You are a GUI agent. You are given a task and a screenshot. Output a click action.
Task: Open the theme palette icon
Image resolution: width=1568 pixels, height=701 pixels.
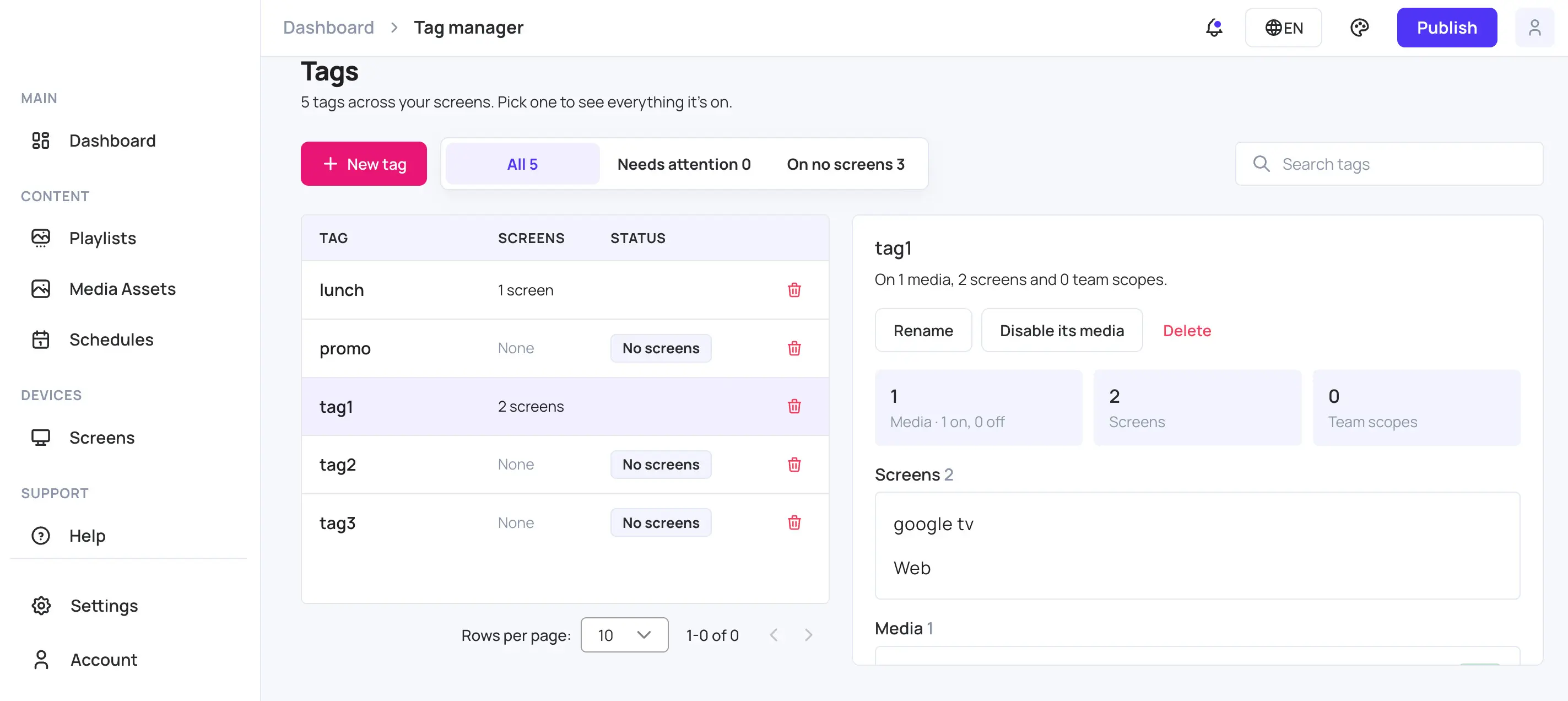pyautogui.click(x=1359, y=28)
